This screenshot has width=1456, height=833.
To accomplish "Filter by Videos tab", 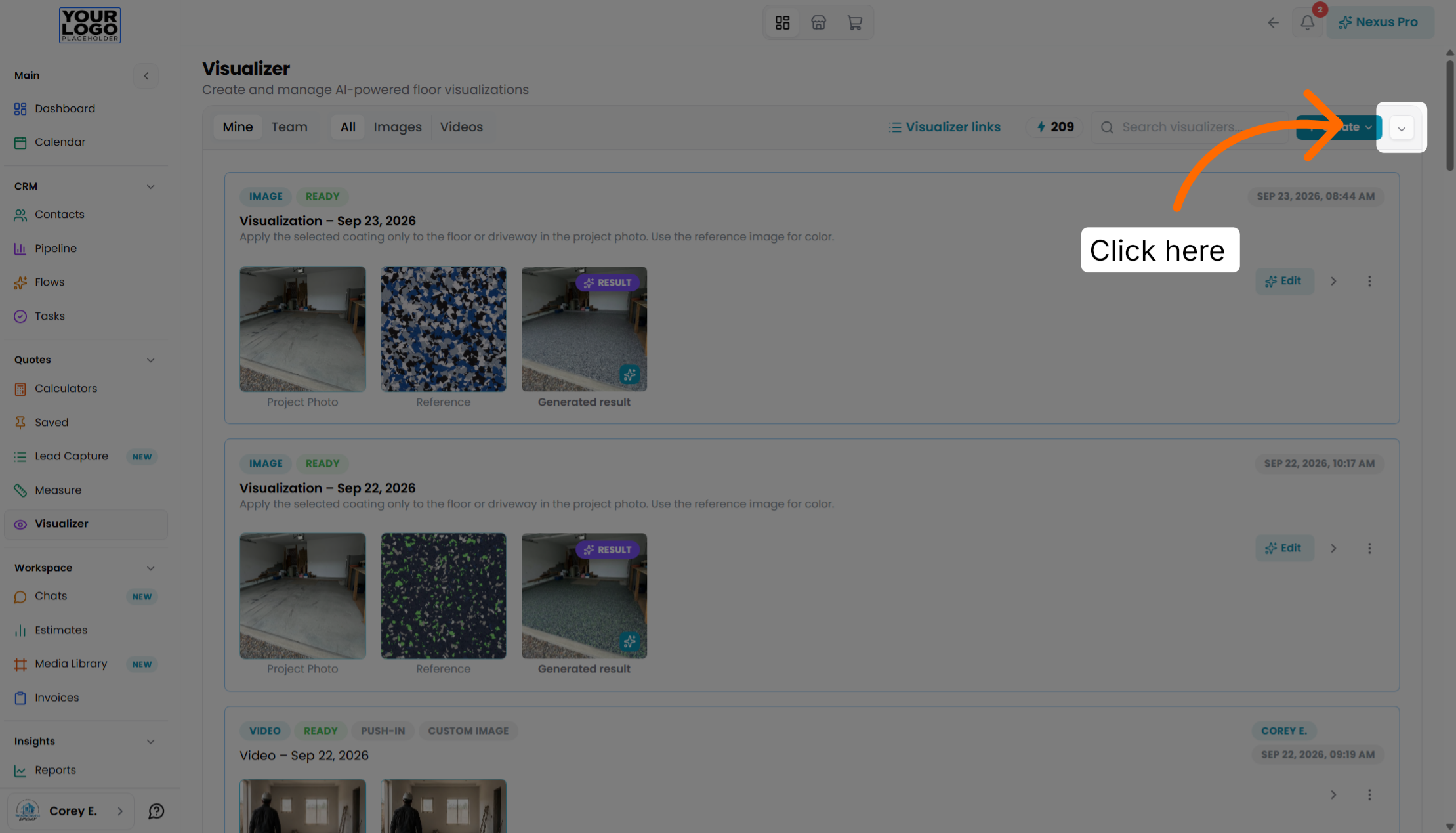I will point(461,127).
